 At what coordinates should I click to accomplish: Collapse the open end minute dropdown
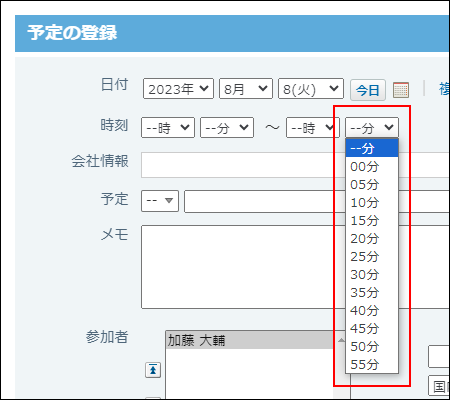click(372, 127)
